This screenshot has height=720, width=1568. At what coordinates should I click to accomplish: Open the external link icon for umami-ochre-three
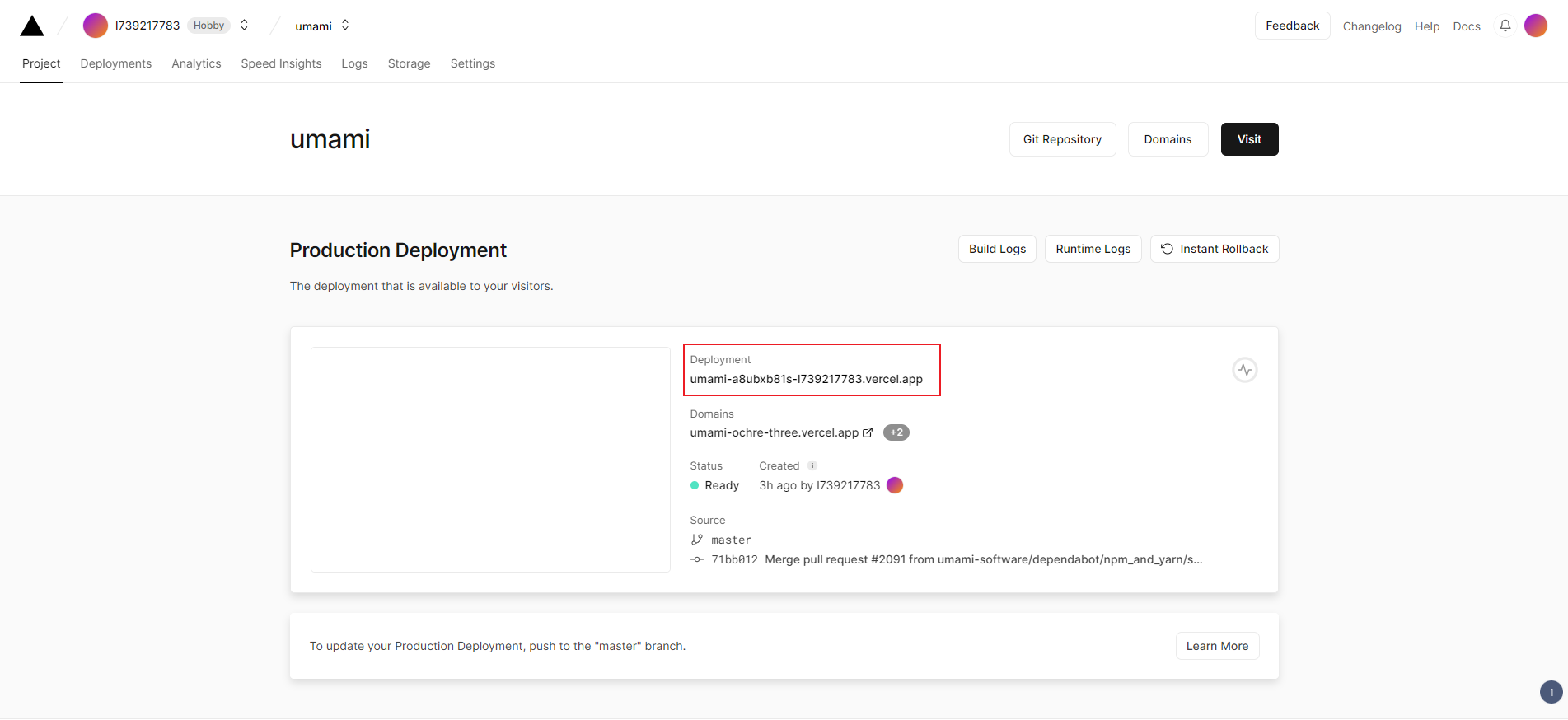tap(868, 432)
